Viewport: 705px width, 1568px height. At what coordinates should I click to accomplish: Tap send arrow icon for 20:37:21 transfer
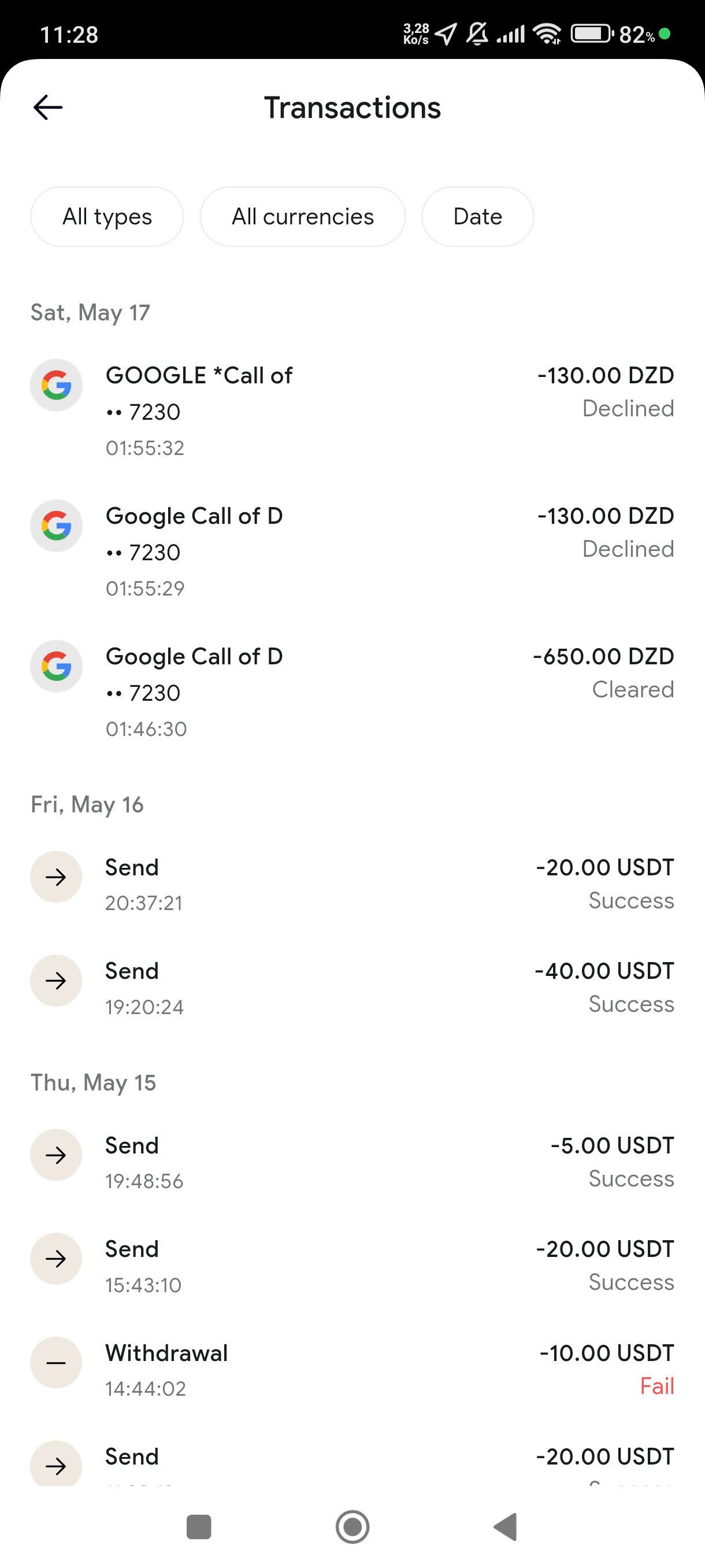(57, 877)
